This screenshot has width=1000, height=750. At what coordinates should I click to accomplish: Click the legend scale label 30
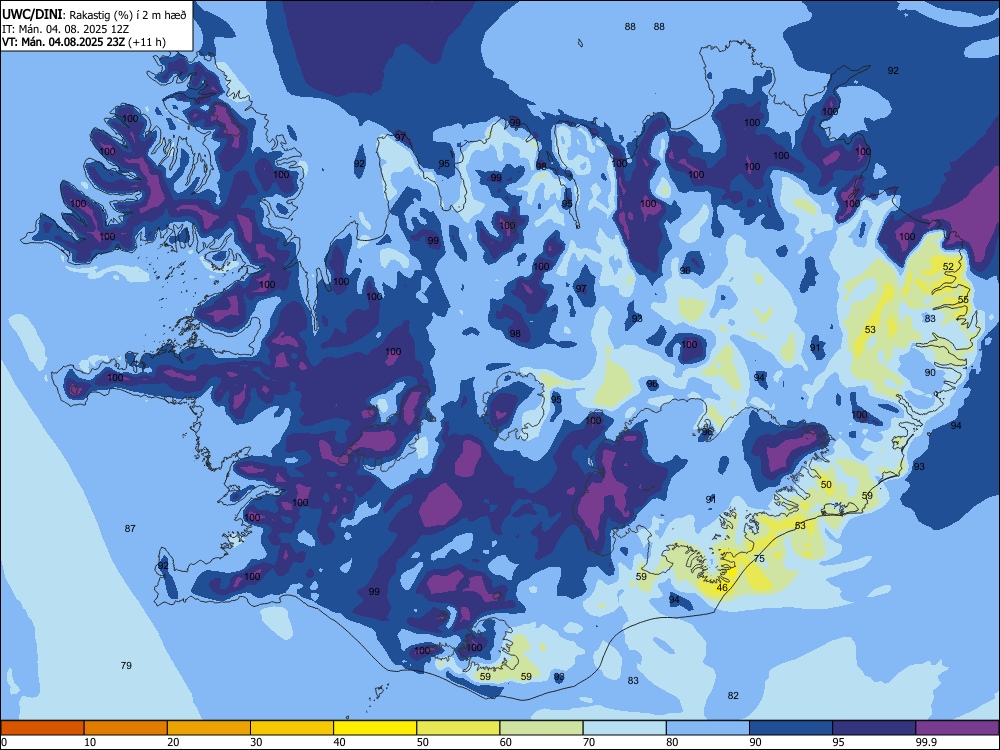click(x=256, y=742)
